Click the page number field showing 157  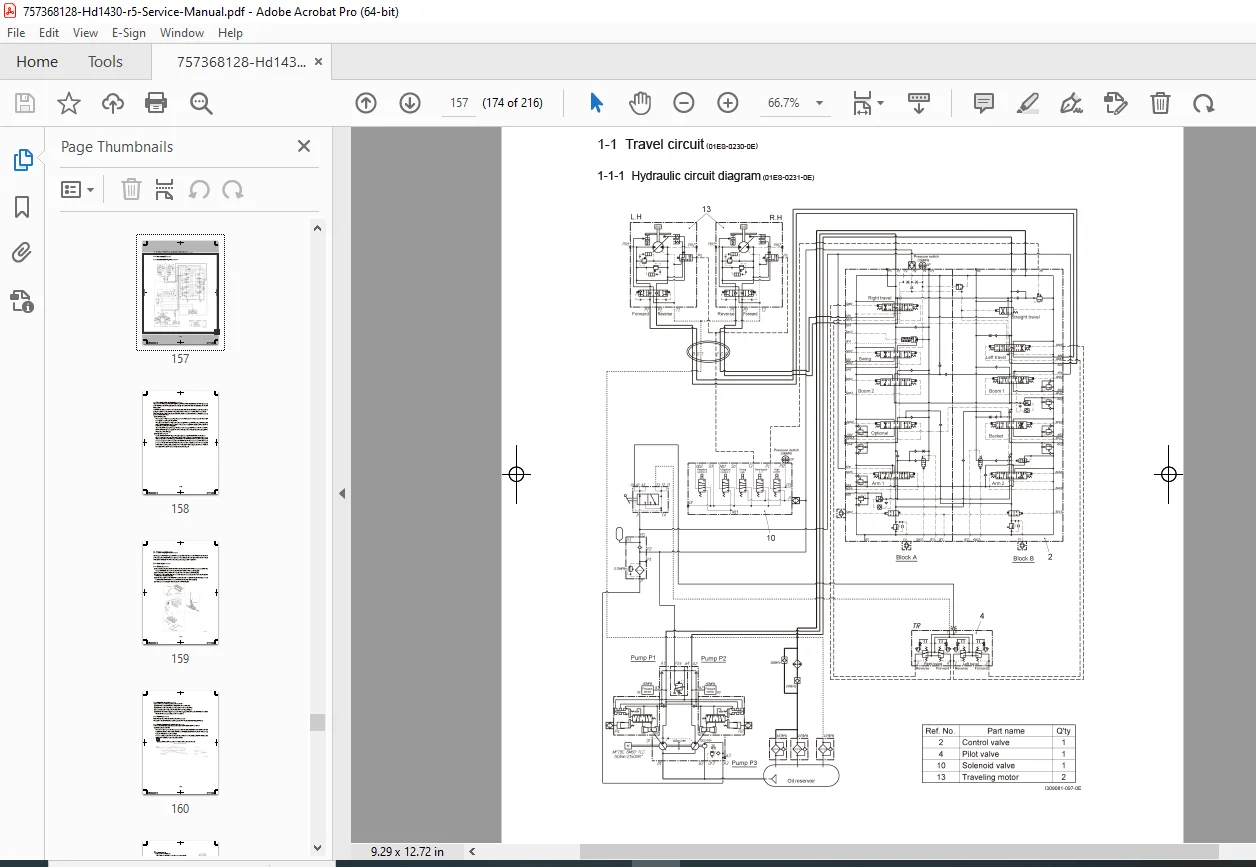(x=459, y=103)
